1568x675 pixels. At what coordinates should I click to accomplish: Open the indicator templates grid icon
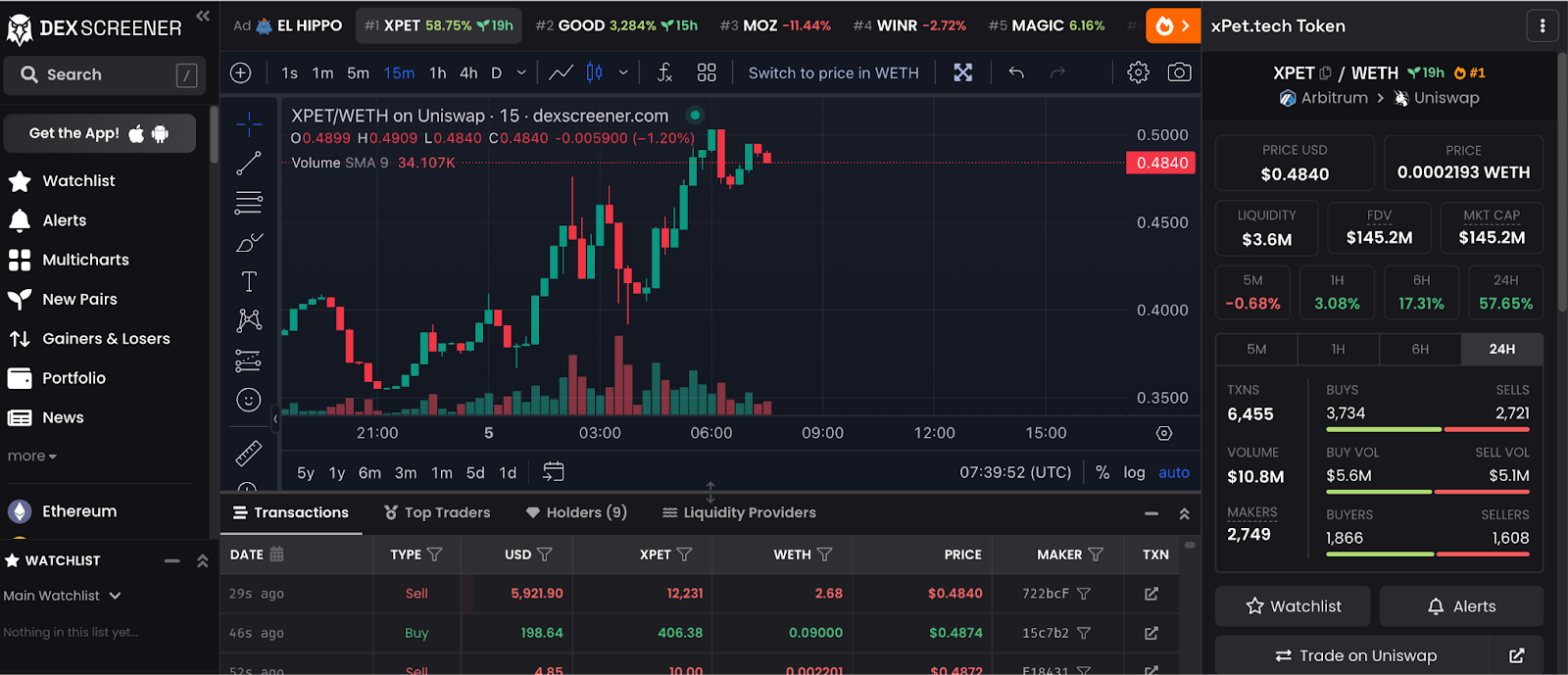(707, 72)
